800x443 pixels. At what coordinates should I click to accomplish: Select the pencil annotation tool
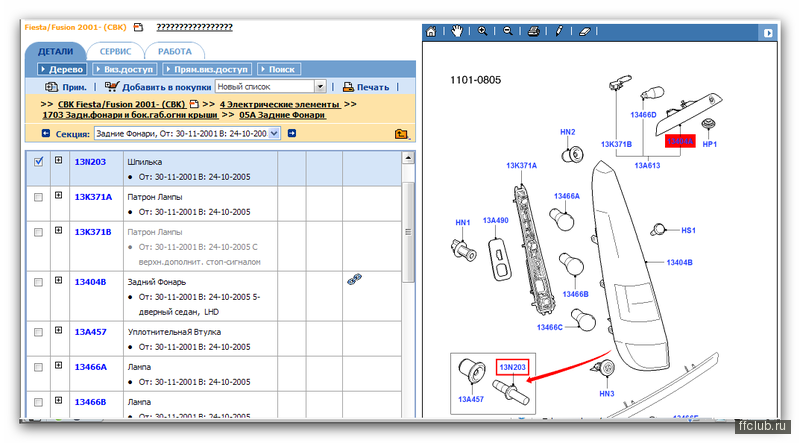[x=559, y=31]
